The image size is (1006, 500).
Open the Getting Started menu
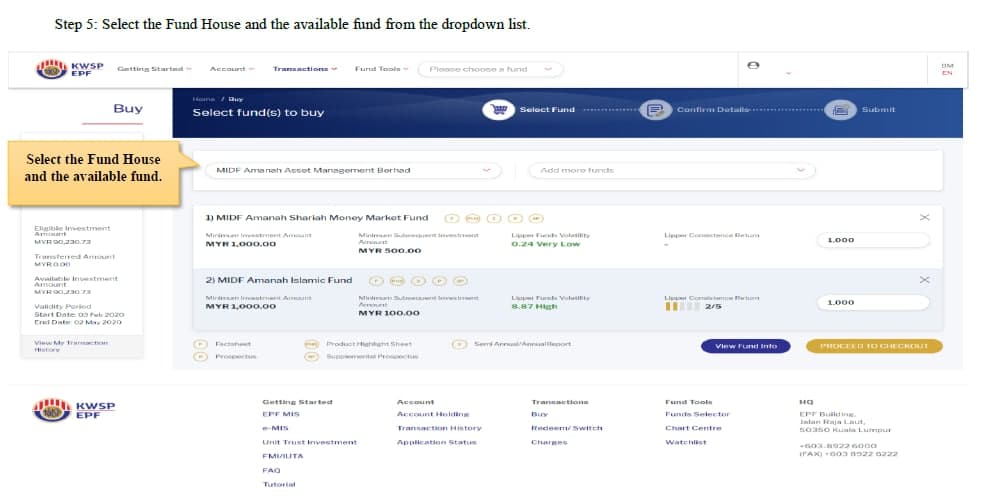pyautogui.click(x=155, y=69)
